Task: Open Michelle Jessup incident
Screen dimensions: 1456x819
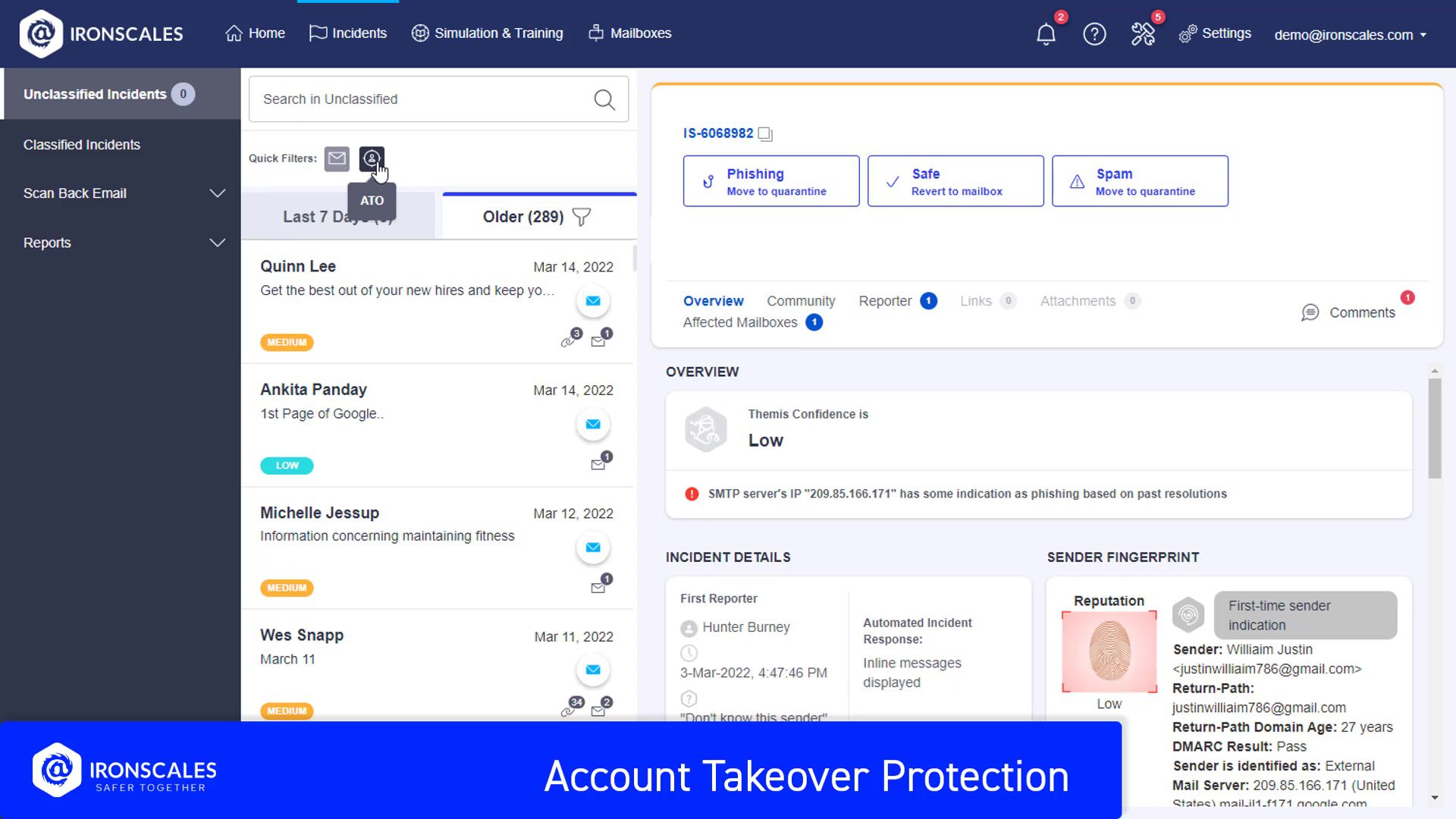Action: [x=438, y=548]
